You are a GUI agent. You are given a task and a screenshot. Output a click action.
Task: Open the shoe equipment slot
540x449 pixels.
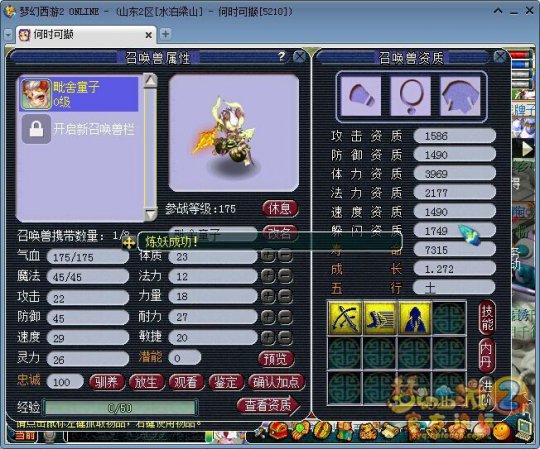pos(361,96)
